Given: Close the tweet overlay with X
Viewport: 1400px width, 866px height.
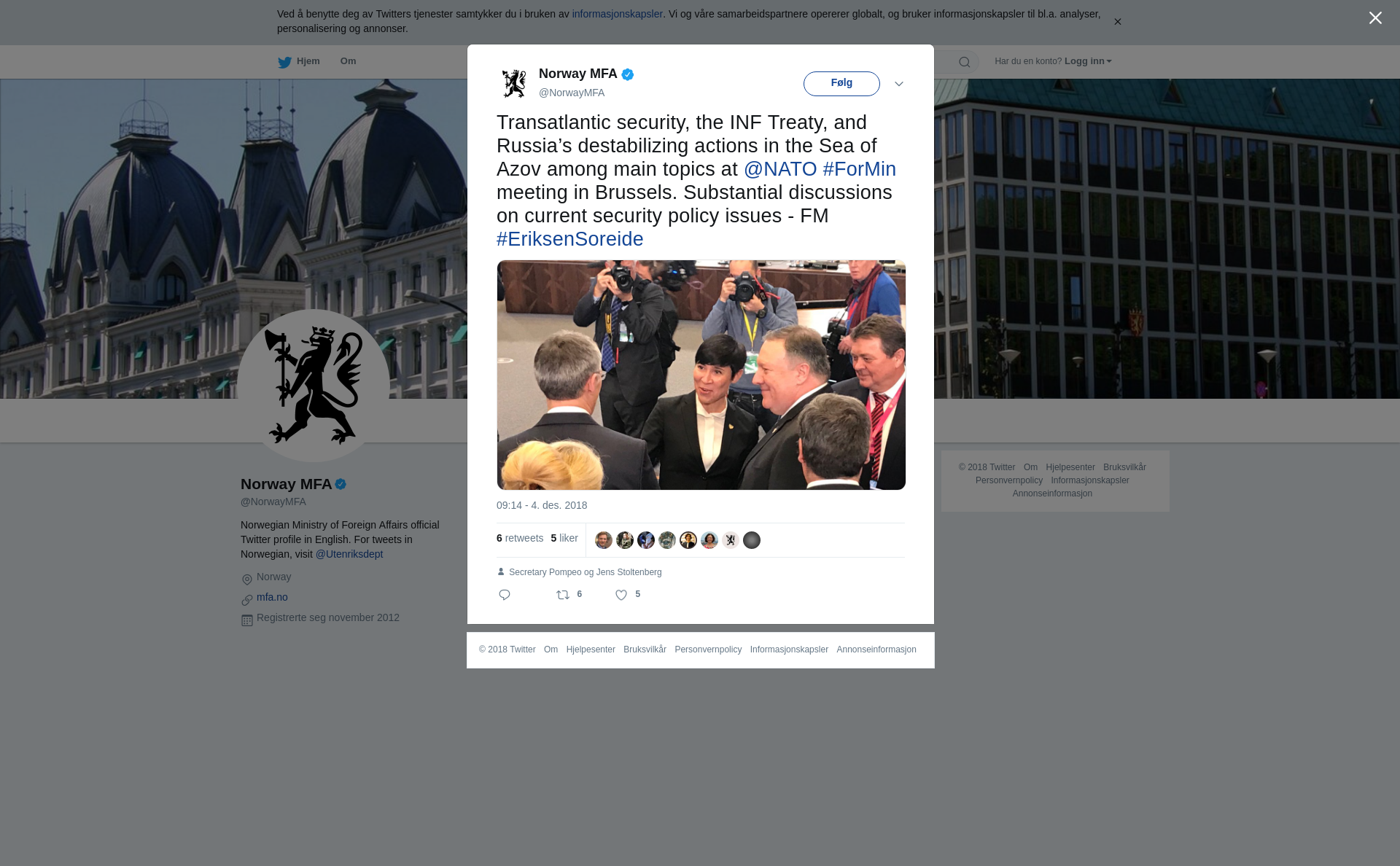Looking at the screenshot, I should point(1375,18).
